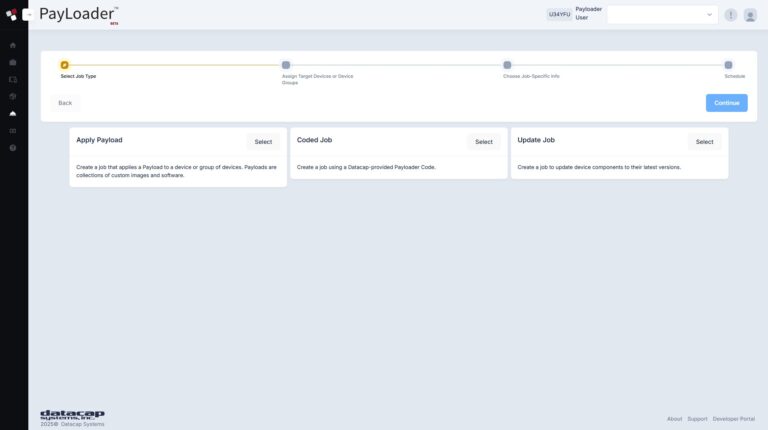Click the bottom round icon in sidebar

coord(13,148)
